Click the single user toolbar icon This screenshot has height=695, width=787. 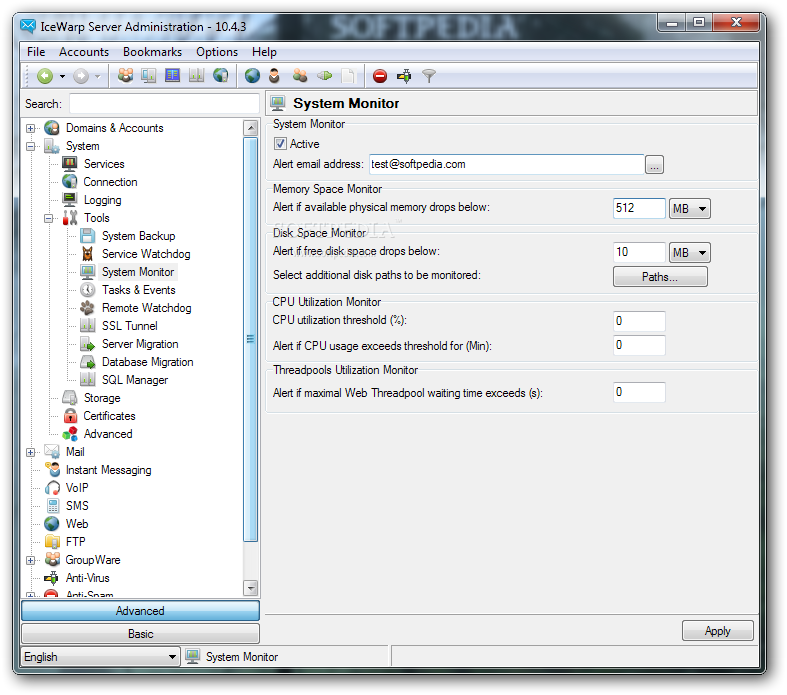click(274, 76)
